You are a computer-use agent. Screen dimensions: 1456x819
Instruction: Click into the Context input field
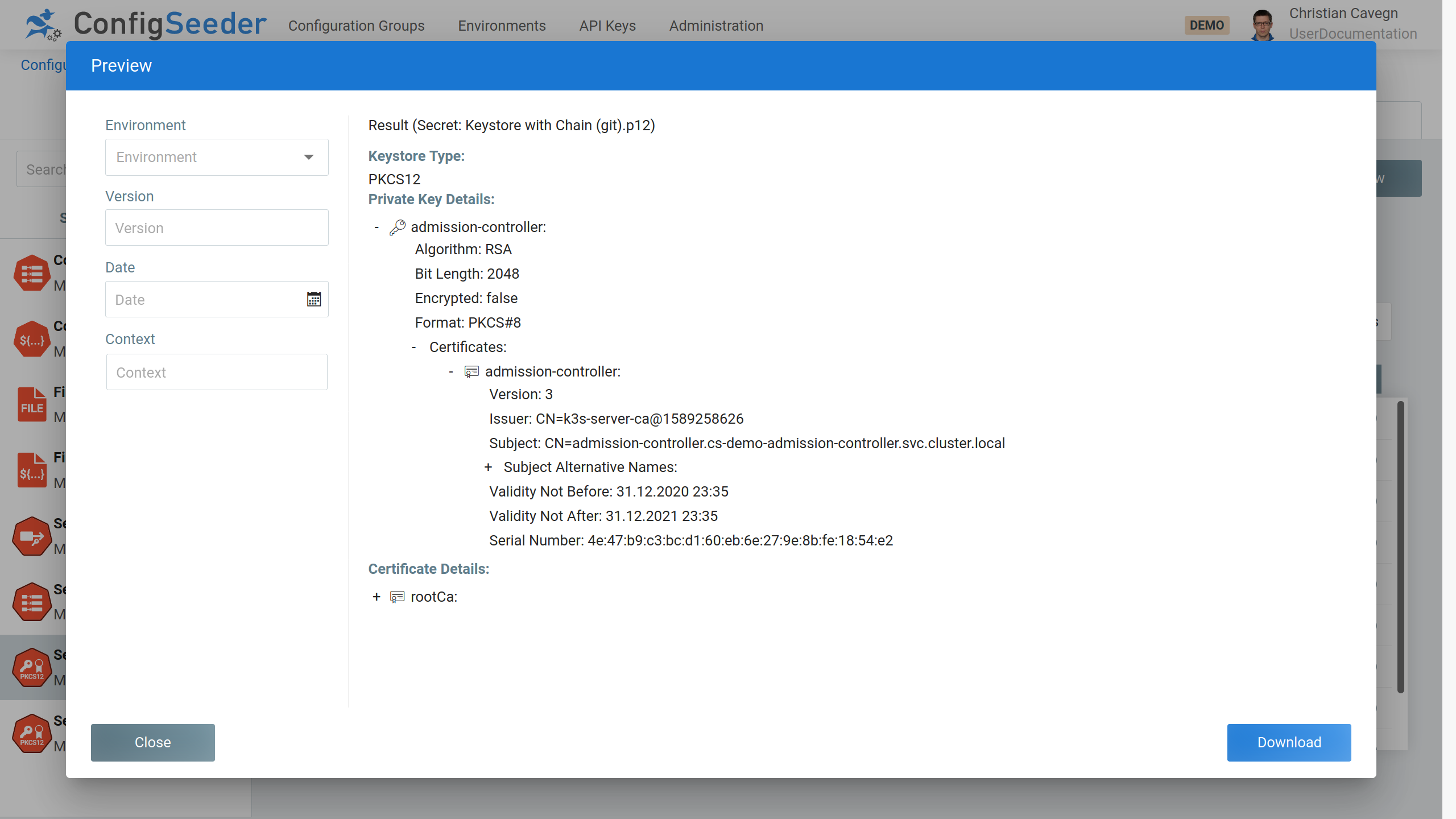click(x=217, y=372)
